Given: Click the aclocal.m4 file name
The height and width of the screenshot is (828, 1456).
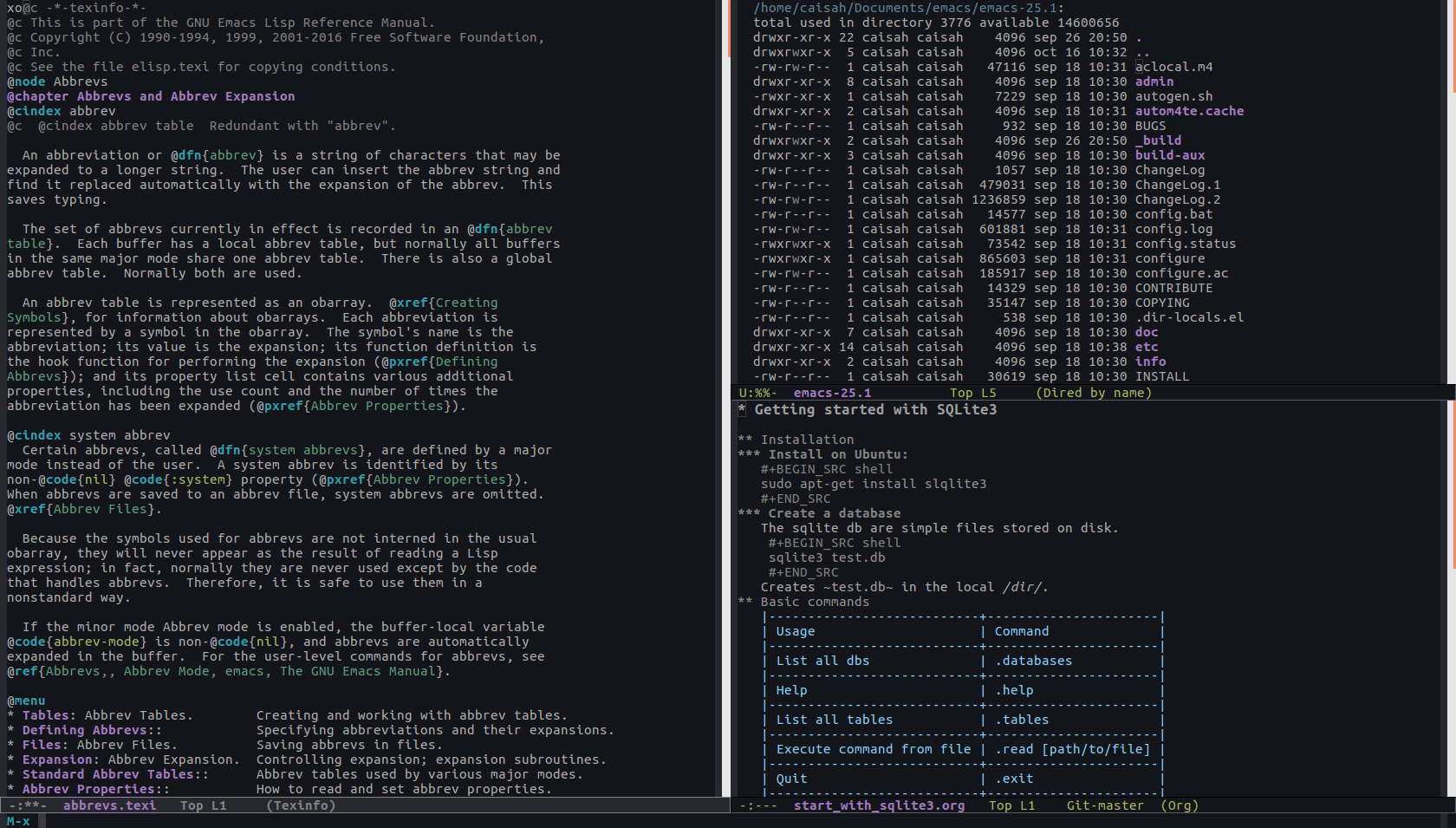Looking at the screenshot, I should point(1174,67).
